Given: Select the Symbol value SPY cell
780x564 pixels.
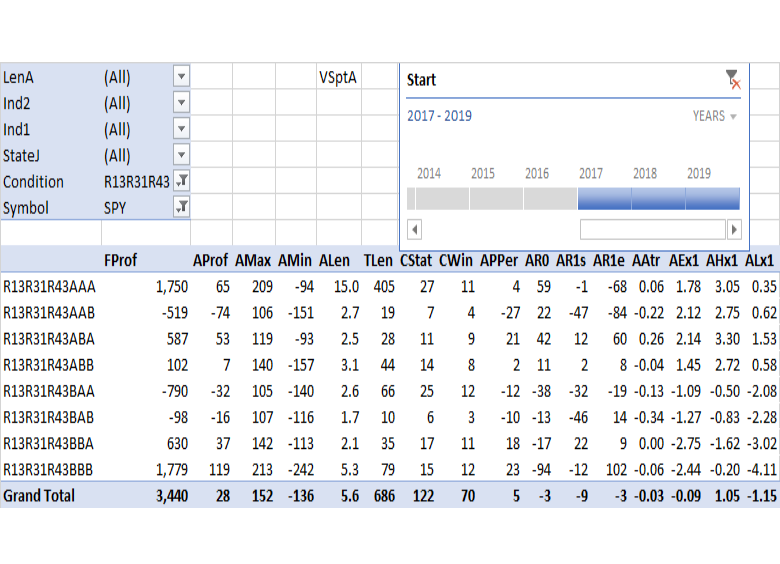Looking at the screenshot, I should [x=115, y=208].
